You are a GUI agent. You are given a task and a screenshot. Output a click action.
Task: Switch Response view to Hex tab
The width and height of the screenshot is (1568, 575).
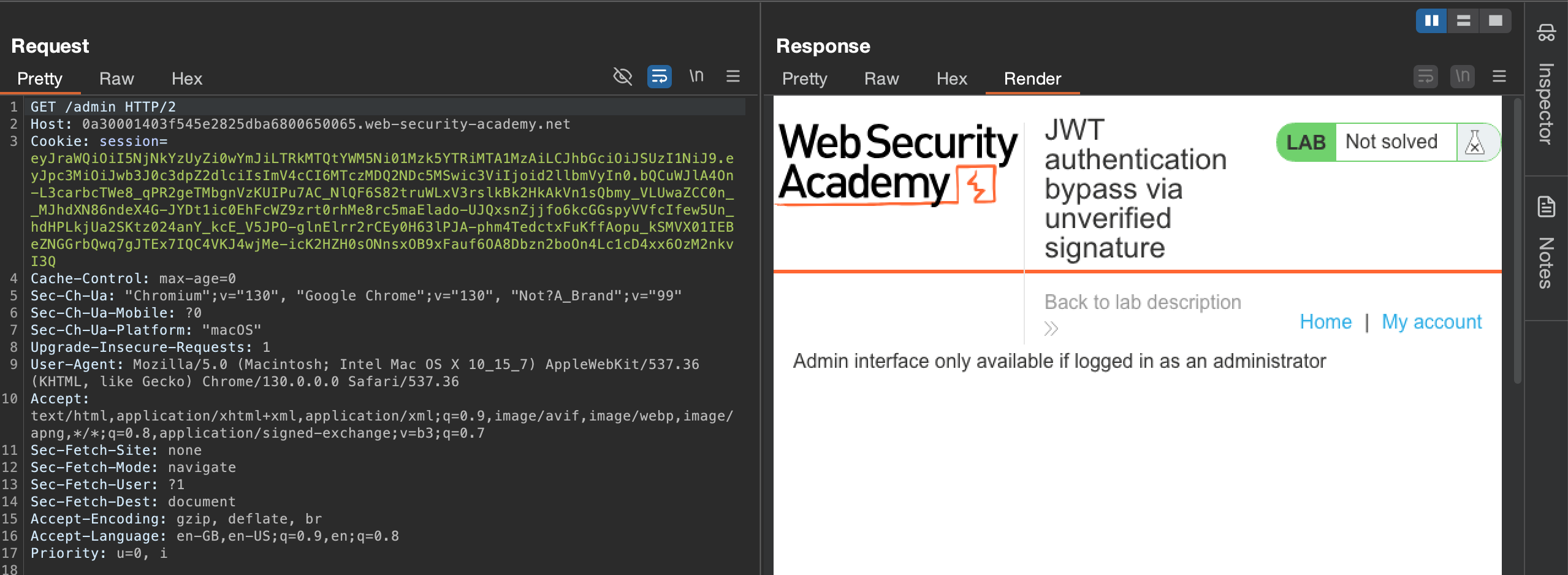(951, 79)
